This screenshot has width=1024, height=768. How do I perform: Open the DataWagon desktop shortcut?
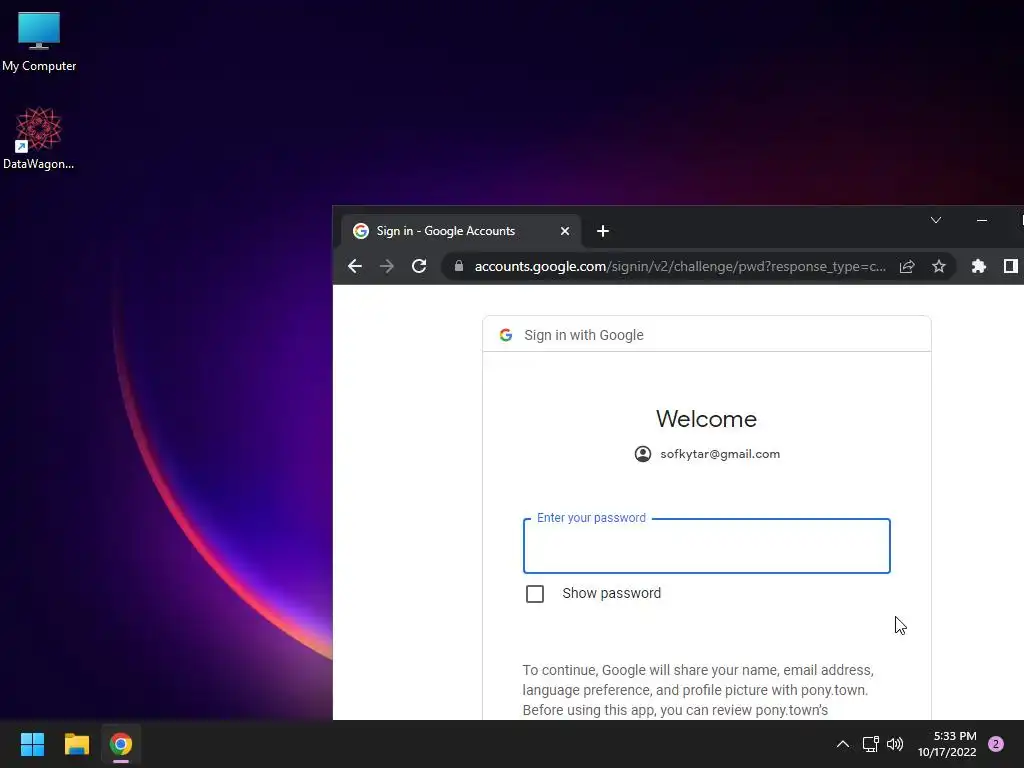39,138
